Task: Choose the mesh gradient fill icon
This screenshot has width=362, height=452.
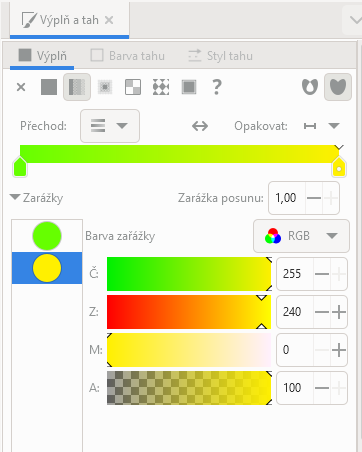Action: (x=133, y=87)
